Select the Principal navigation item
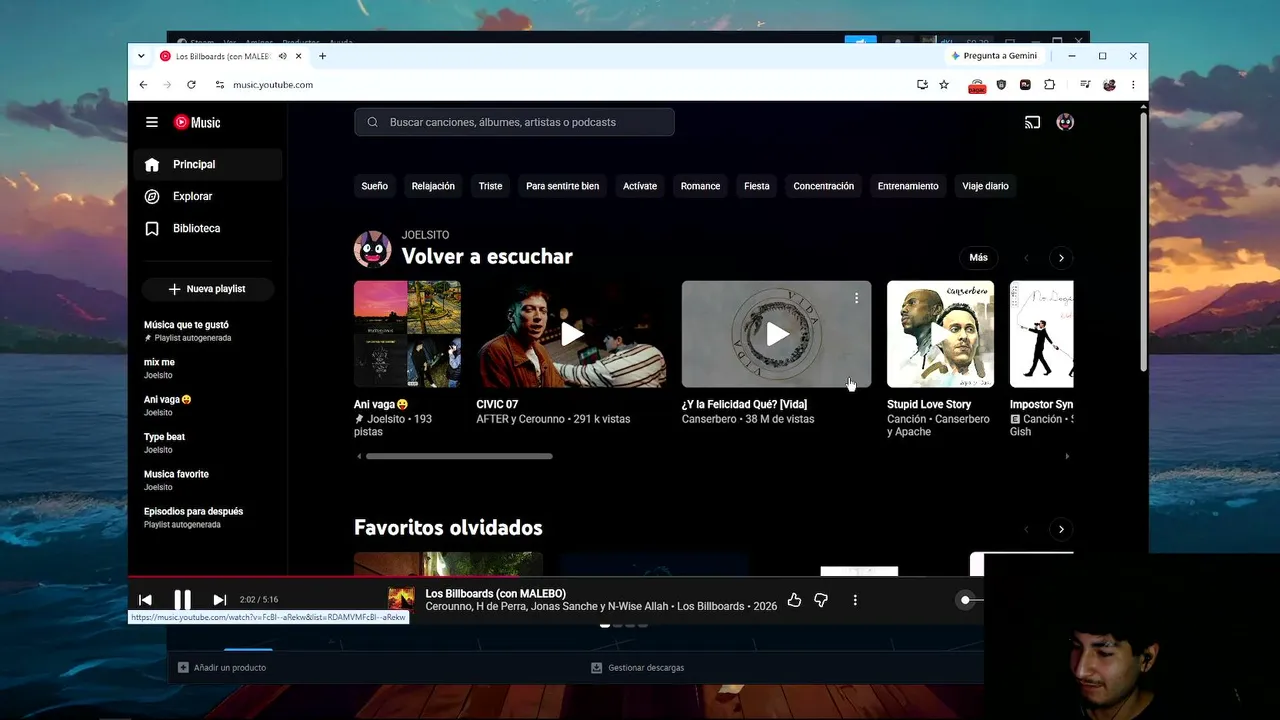 [x=208, y=164]
